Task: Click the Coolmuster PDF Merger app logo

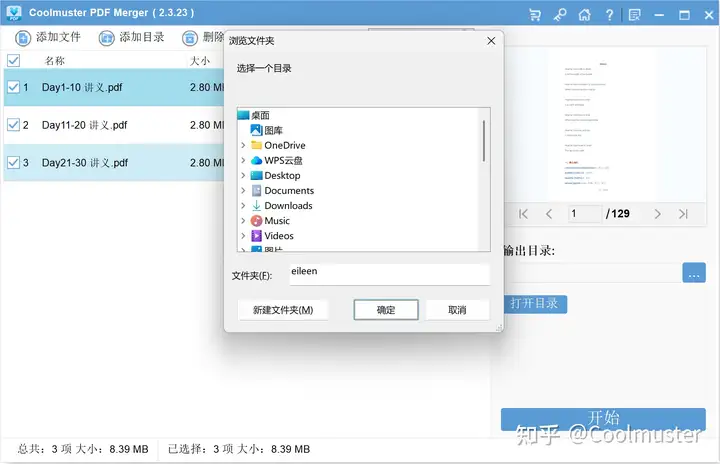Action: pyautogui.click(x=14, y=13)
